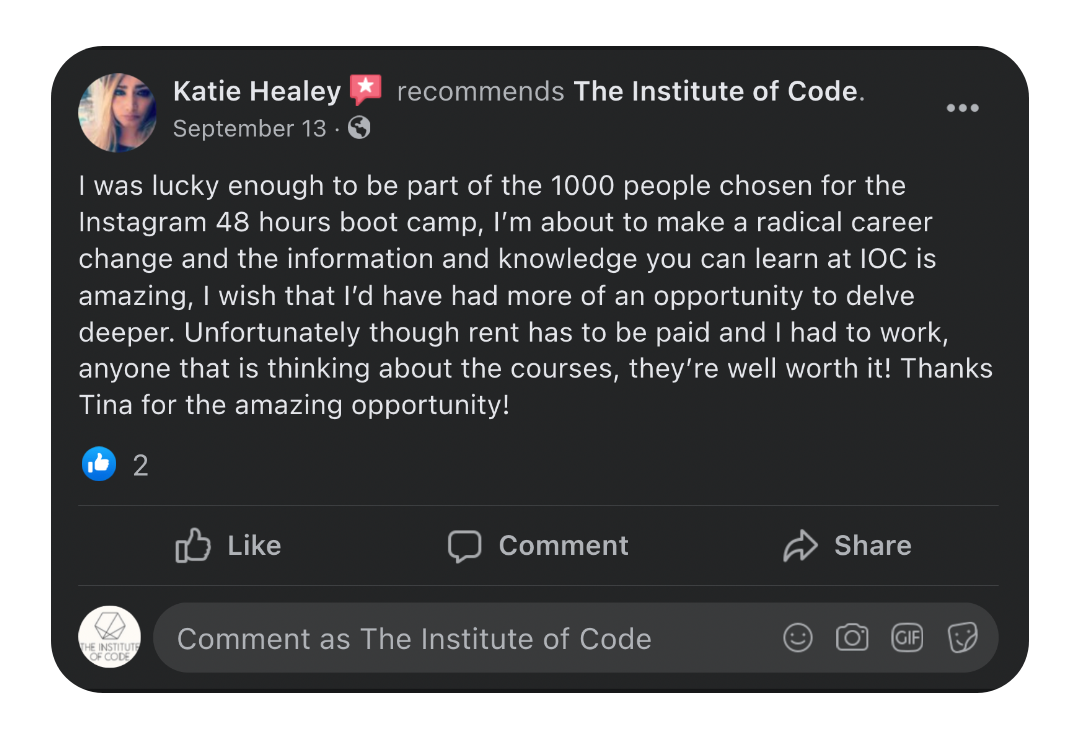The width and height of the screenshot is (1080, 735).
Task: Open the sticker picker icon
Action: [962, 638]
